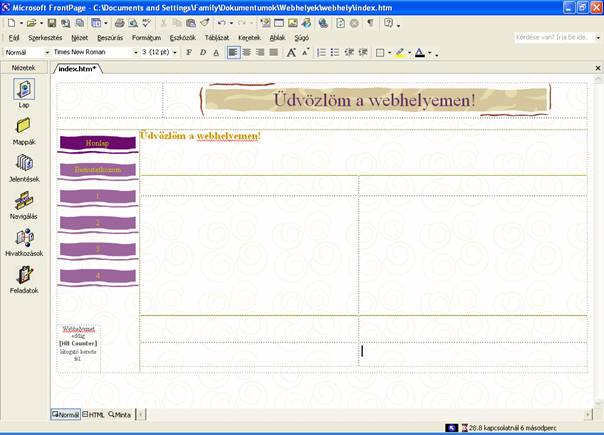The image size is (604, 435).
Task: Open Feladatok tasks view
Action: click(x=24, y=277)
